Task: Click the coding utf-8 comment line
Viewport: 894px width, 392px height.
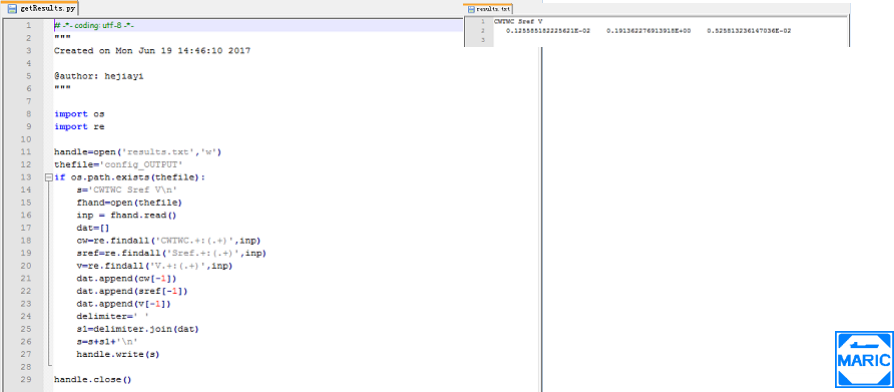Action: pyautogui.click(x=94, y=26)
